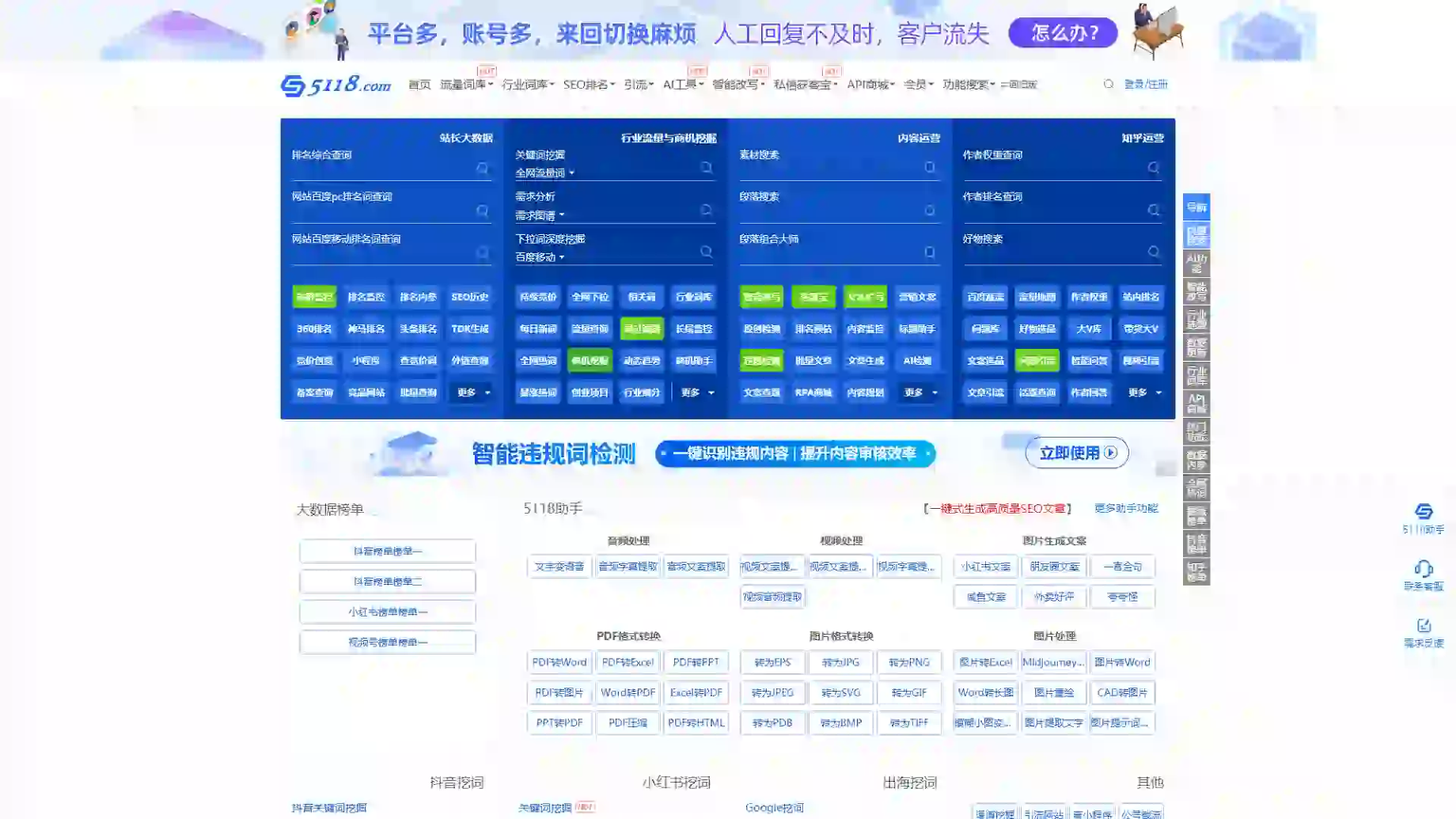Screen dimensions: 1456x819
Task: Open the 大V库 tool button
Action: point(1088,329)
